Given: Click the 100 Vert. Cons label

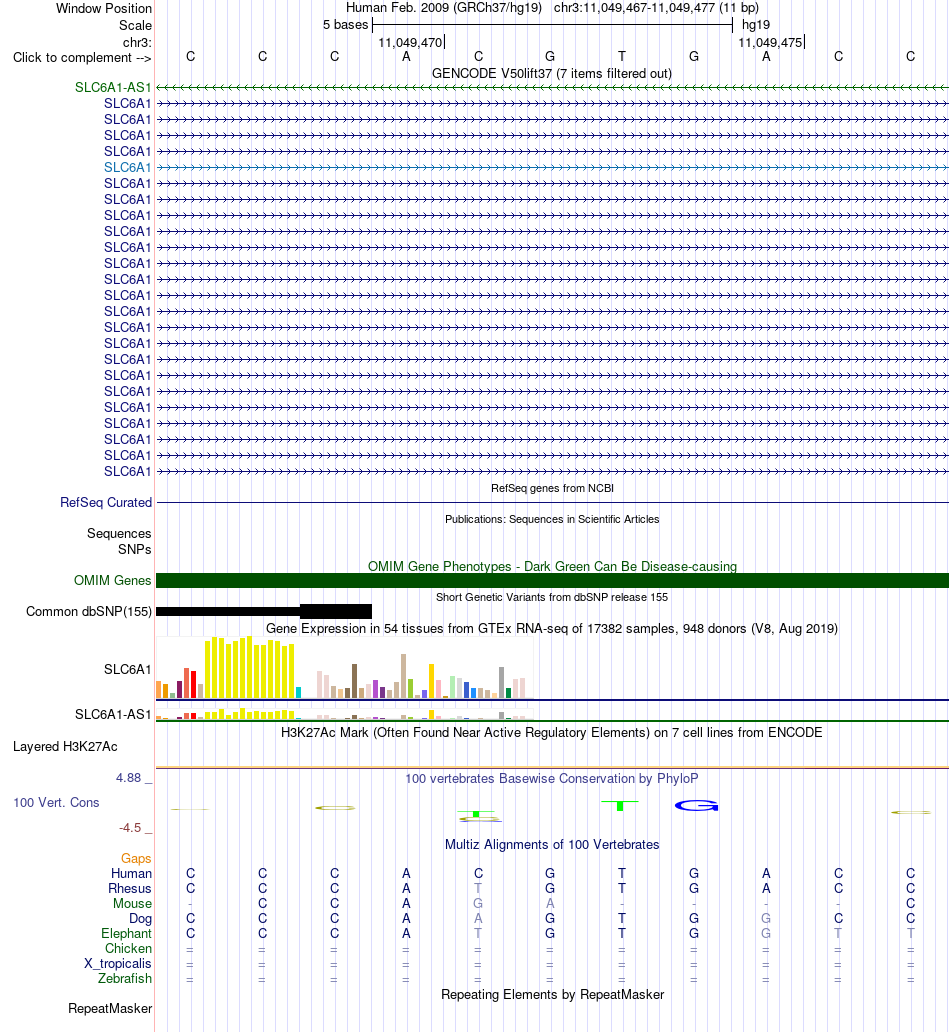Looking at the screenshot, I should (57, 803).
